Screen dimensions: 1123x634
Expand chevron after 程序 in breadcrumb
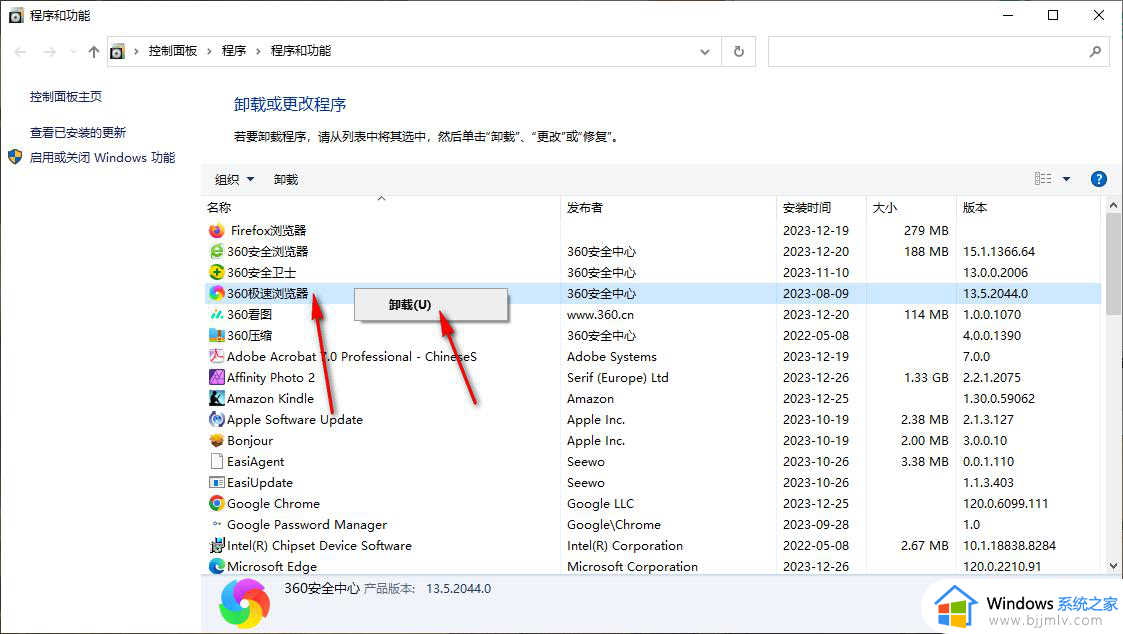click(258, 52)
